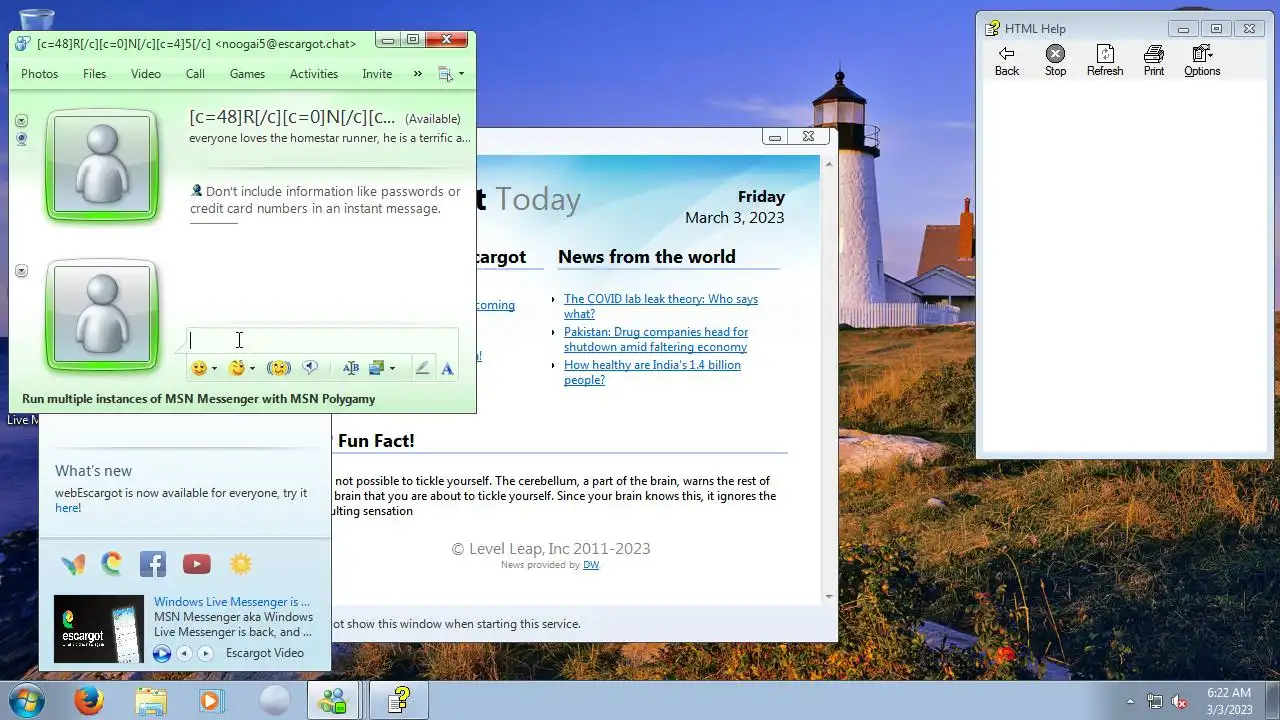This screenshot has height=720, width=1280.
Task: Open the Files menu in chat window
Action: click(95, 74)
